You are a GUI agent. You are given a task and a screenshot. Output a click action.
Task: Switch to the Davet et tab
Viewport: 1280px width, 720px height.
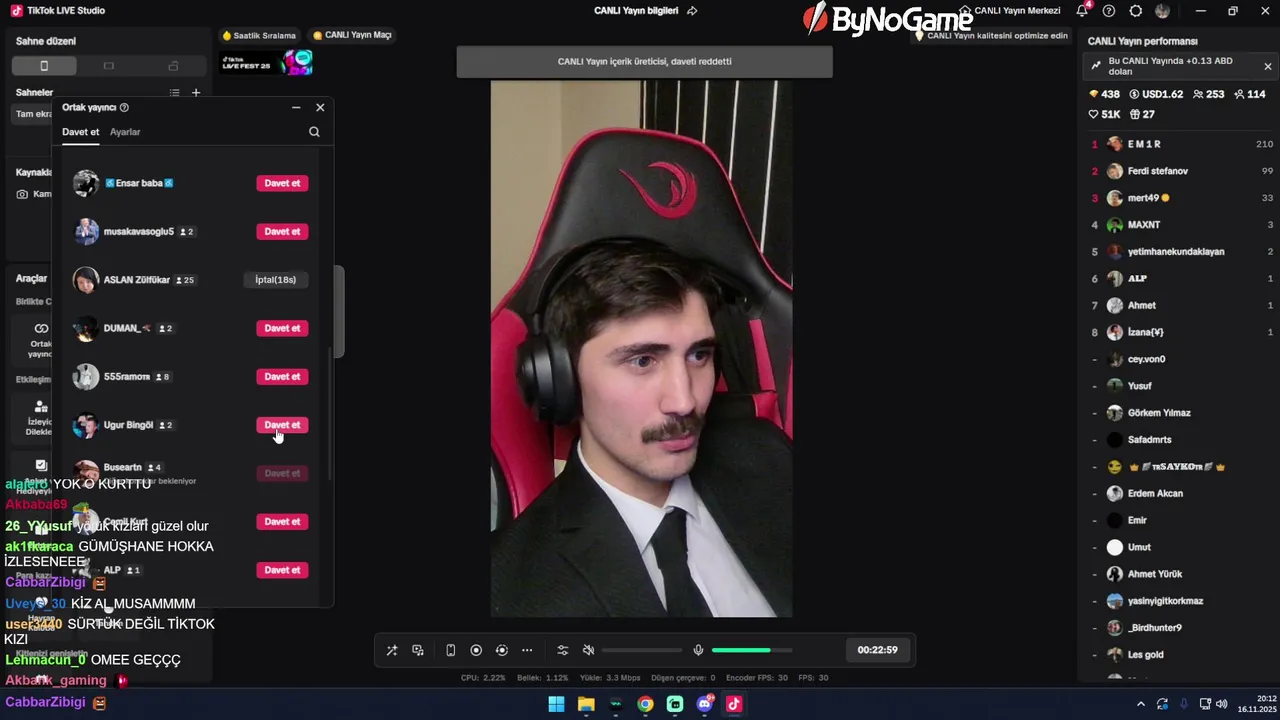click(81, 132)
